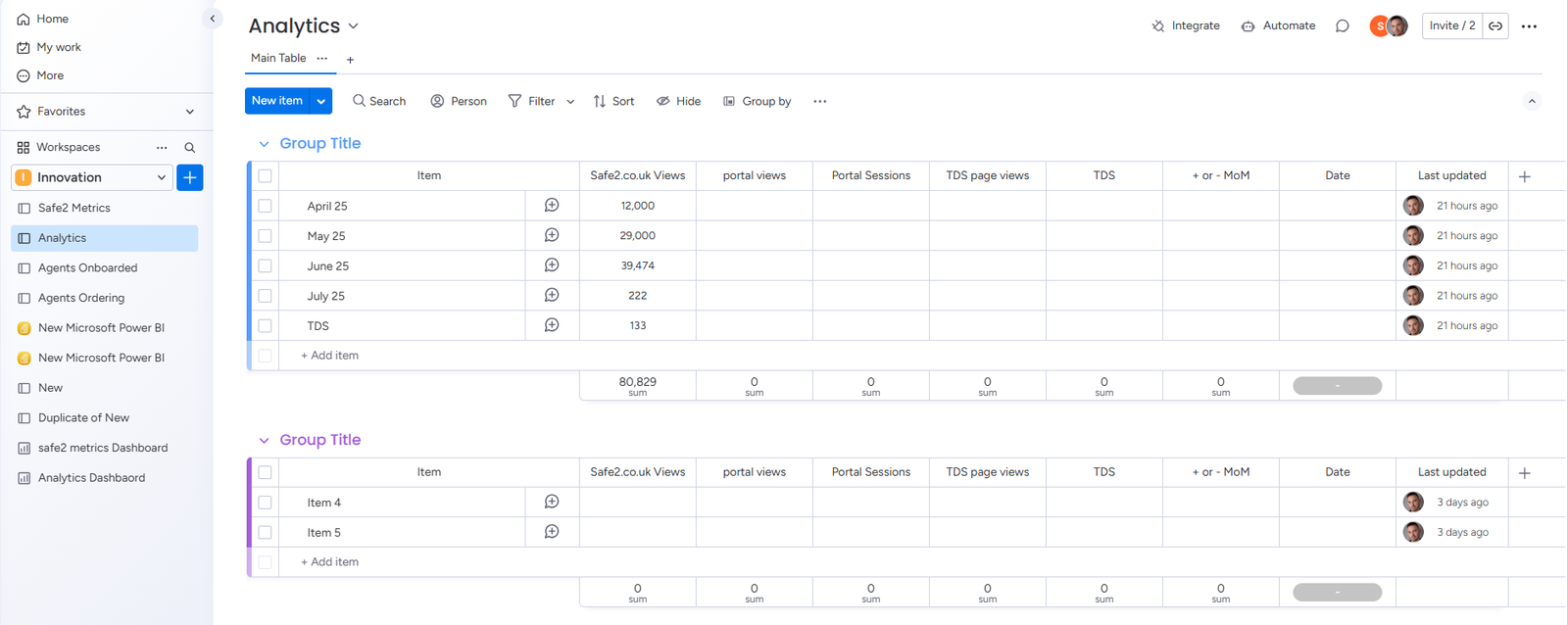Click the Sort button in toolbar
Viewport: 1568px width, 625px height.
[613, 101]
